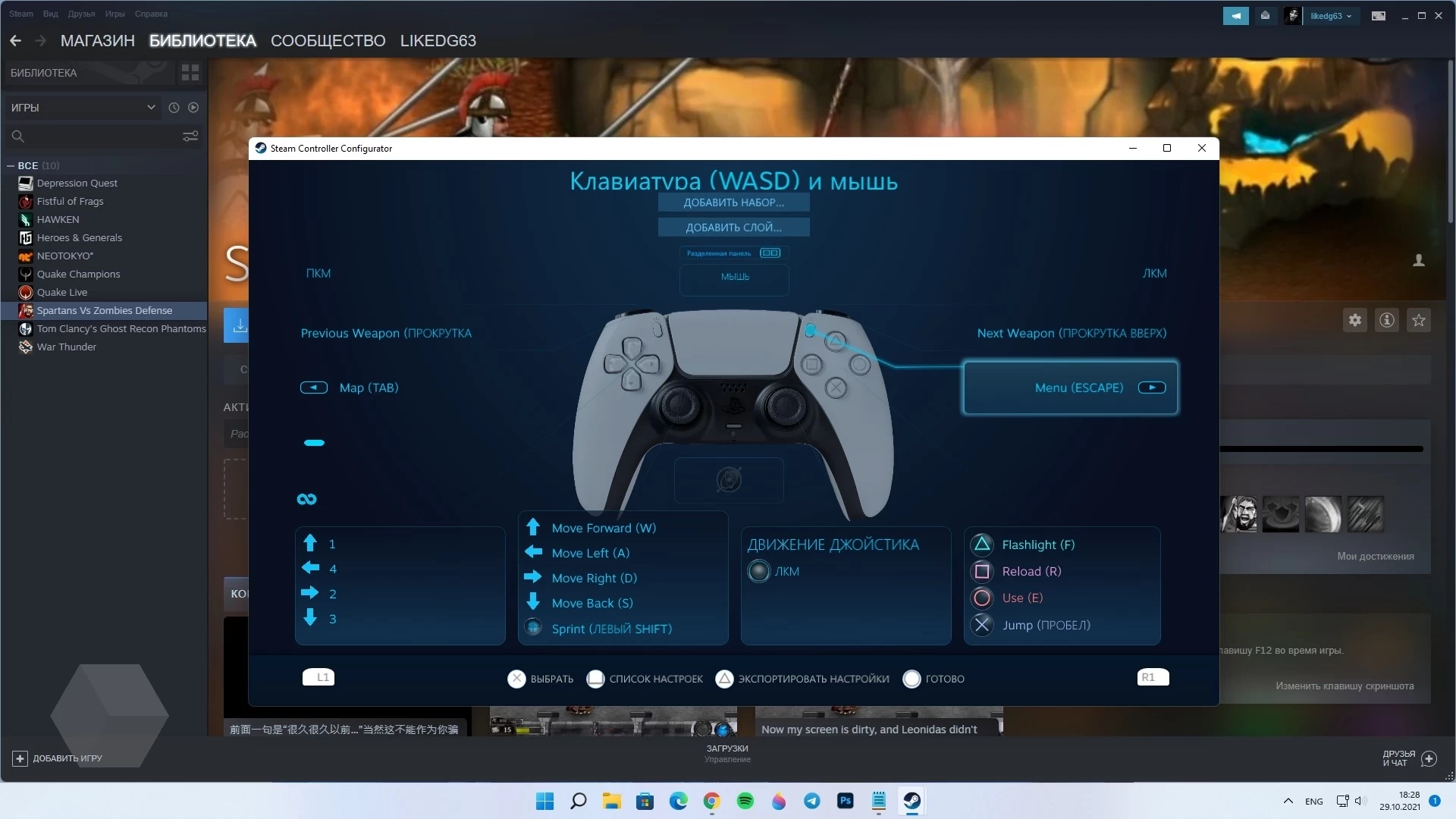Click the Use (E) circle button icon
The height and width of the screenshot is (819, 1456).
(x=981, y=597)
